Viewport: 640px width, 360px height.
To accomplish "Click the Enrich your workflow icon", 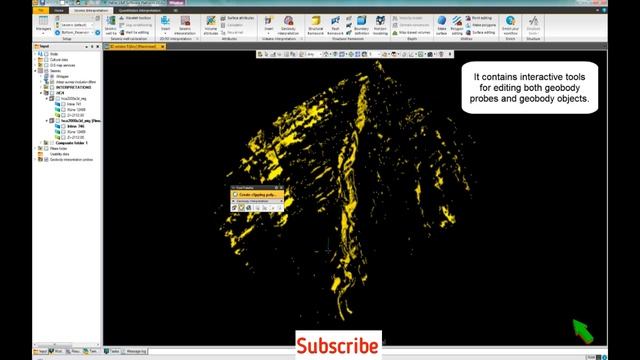I will click(x=510, y=25).
